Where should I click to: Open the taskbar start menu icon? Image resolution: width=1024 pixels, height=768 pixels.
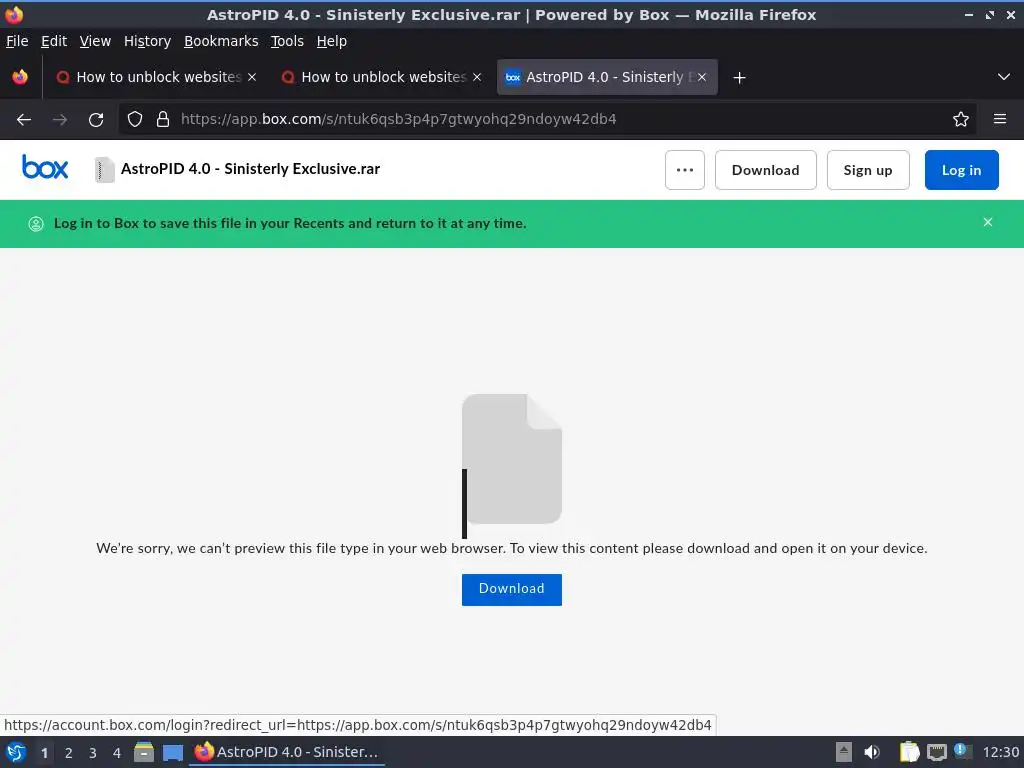click(x=16, y=752)
